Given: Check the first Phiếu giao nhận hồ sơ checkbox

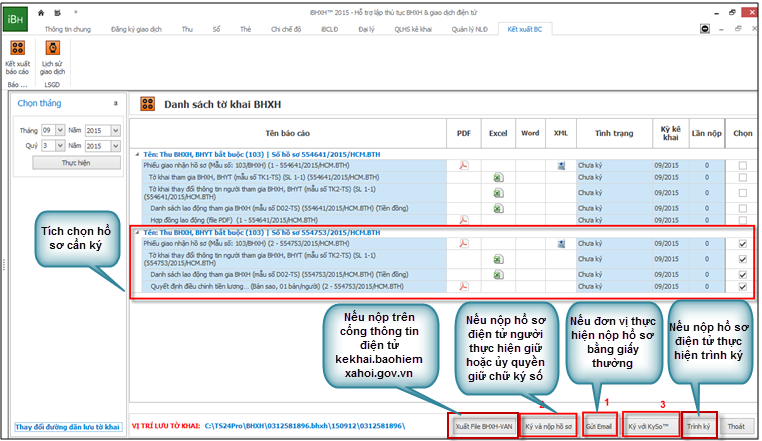Looking at the screenshot, I should click(741, 165).
